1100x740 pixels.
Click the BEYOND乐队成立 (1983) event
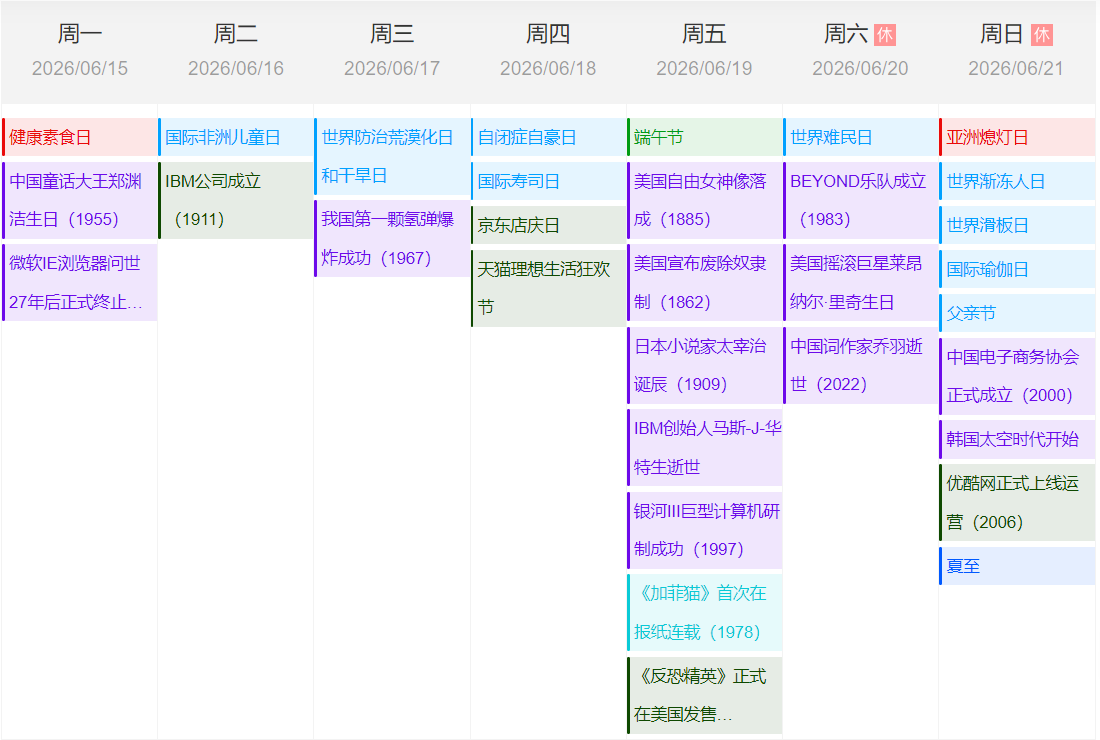pyautogui.click(x=860, y=200)
